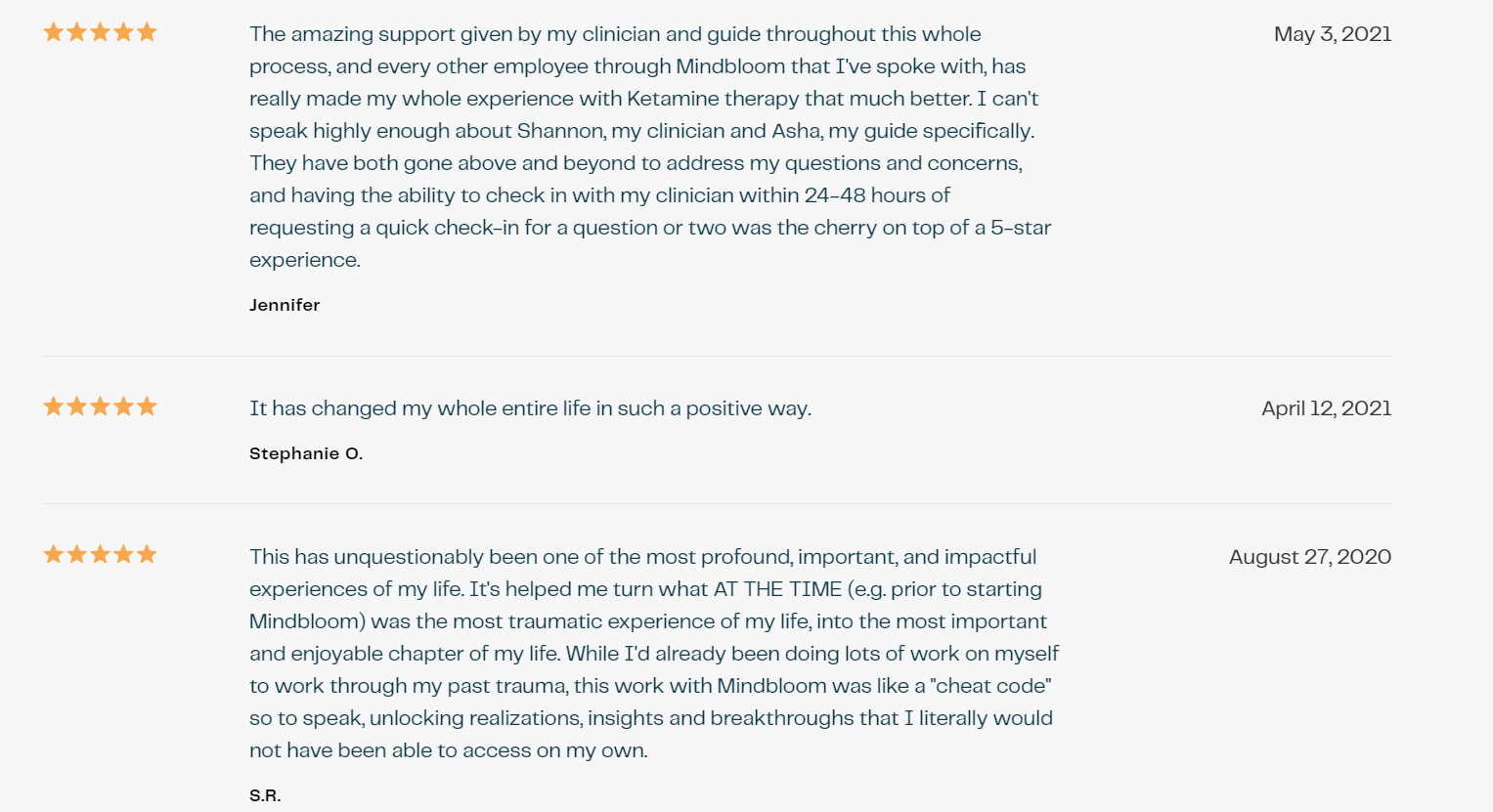This screenshot has width=1493, height=812.
Task: Click the August 27, 2020 review date
Action: coord(1310,557)
